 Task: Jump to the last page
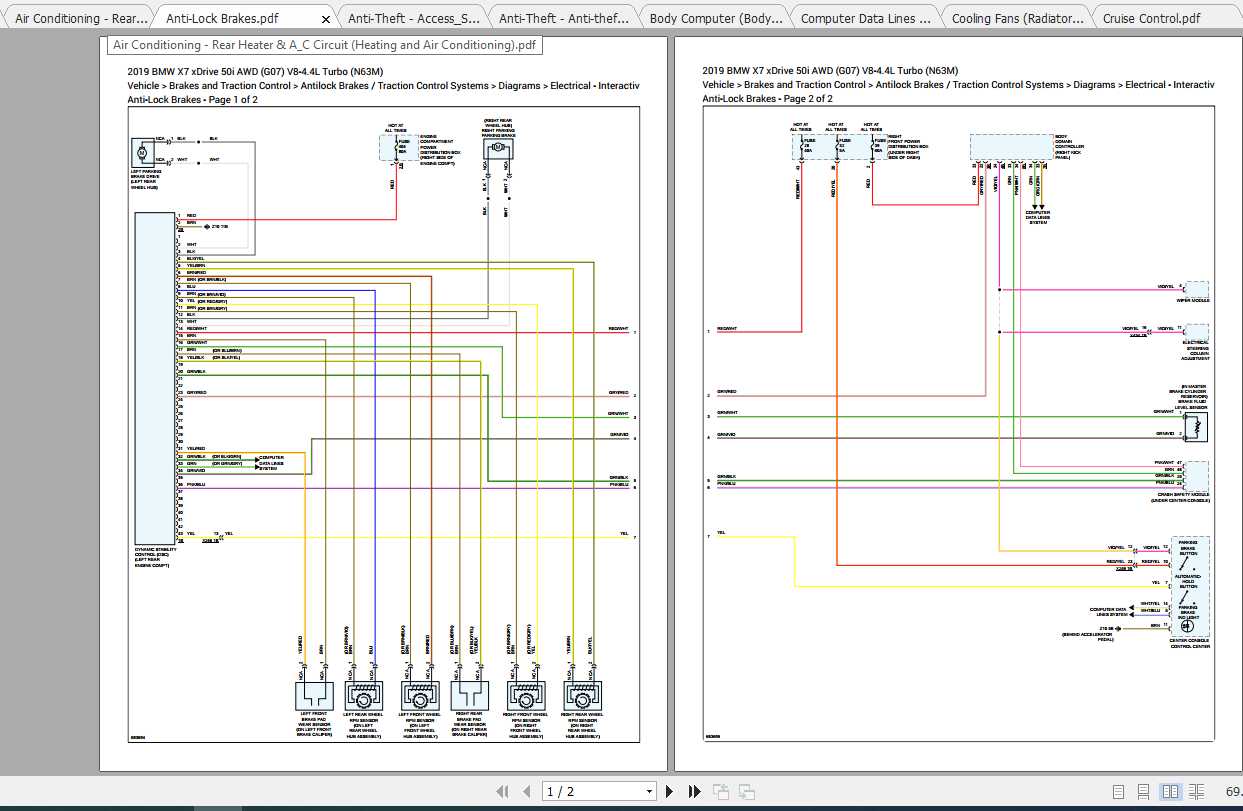[695, 791]
